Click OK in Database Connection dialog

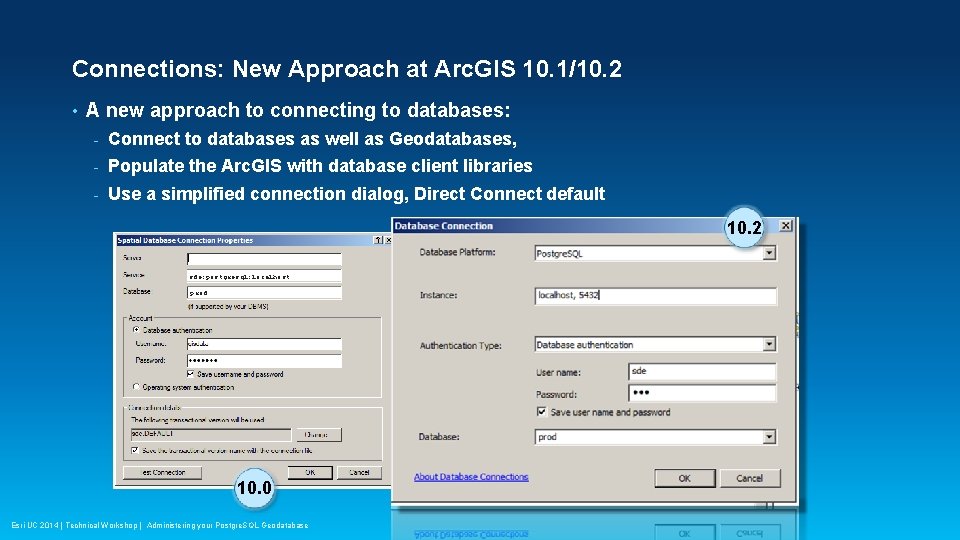tap(684, 478)
